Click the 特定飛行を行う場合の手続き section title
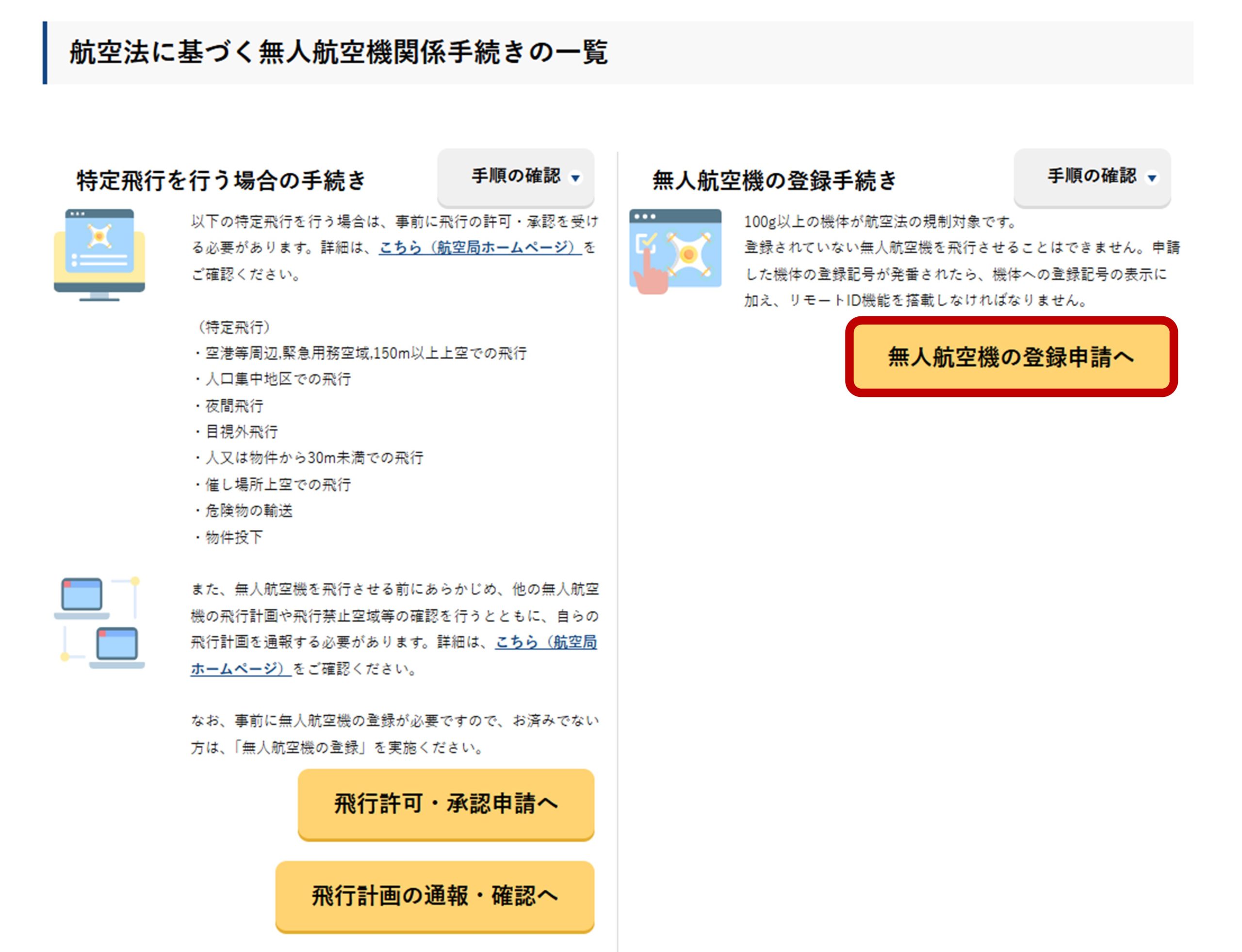The height and width of the screenshot is (952, 1242). tap(221, 180)
